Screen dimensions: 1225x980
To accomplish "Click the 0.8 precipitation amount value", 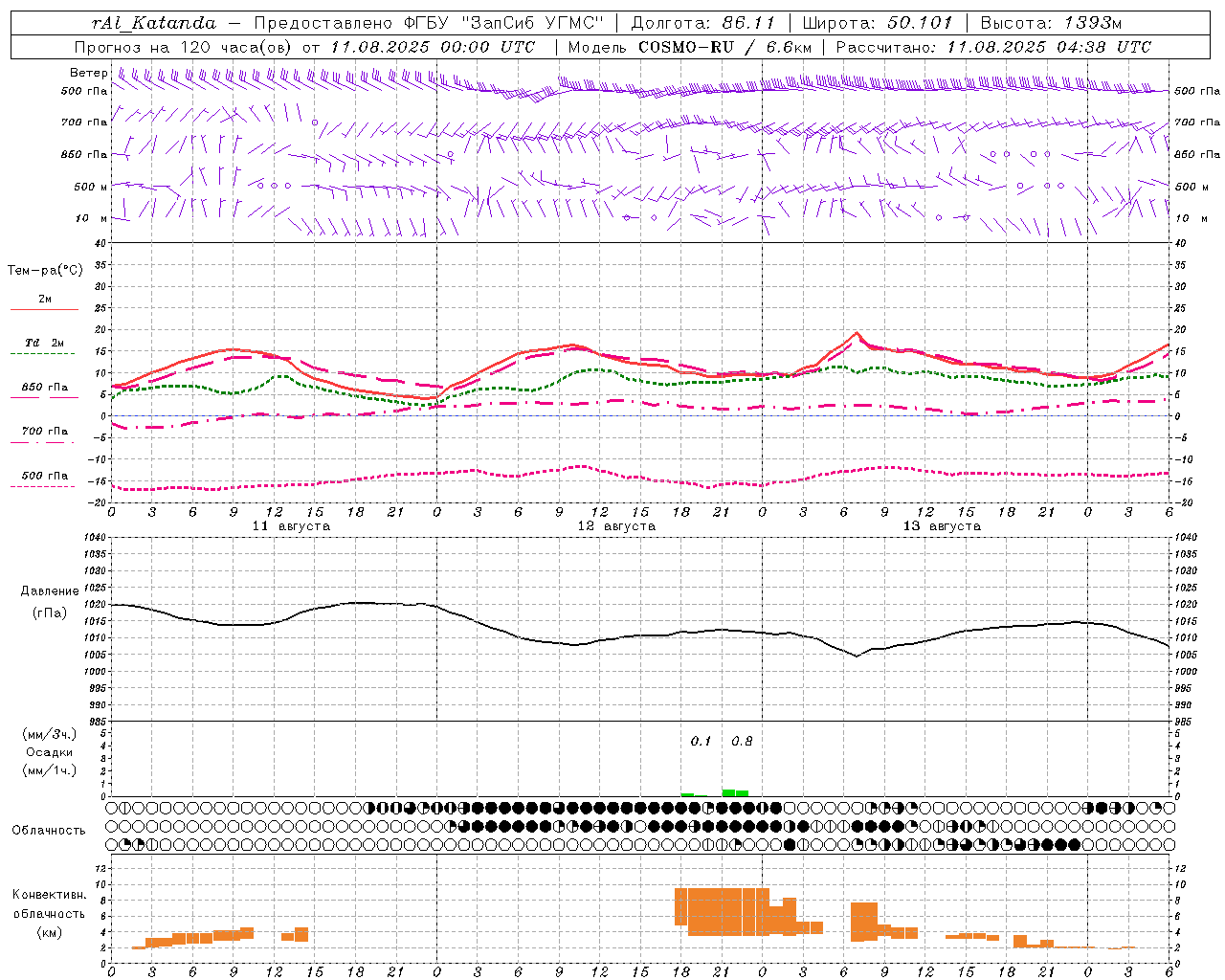I will click(x=742, y=741).
